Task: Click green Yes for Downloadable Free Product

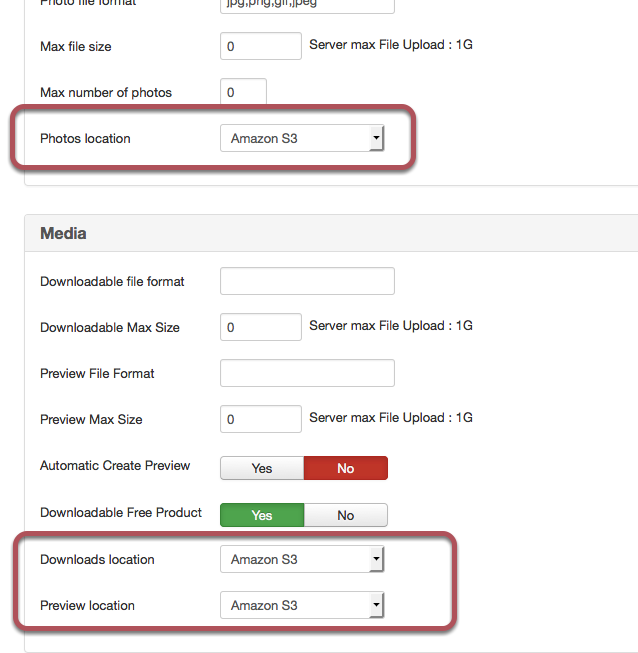Action: coord(262,515)
